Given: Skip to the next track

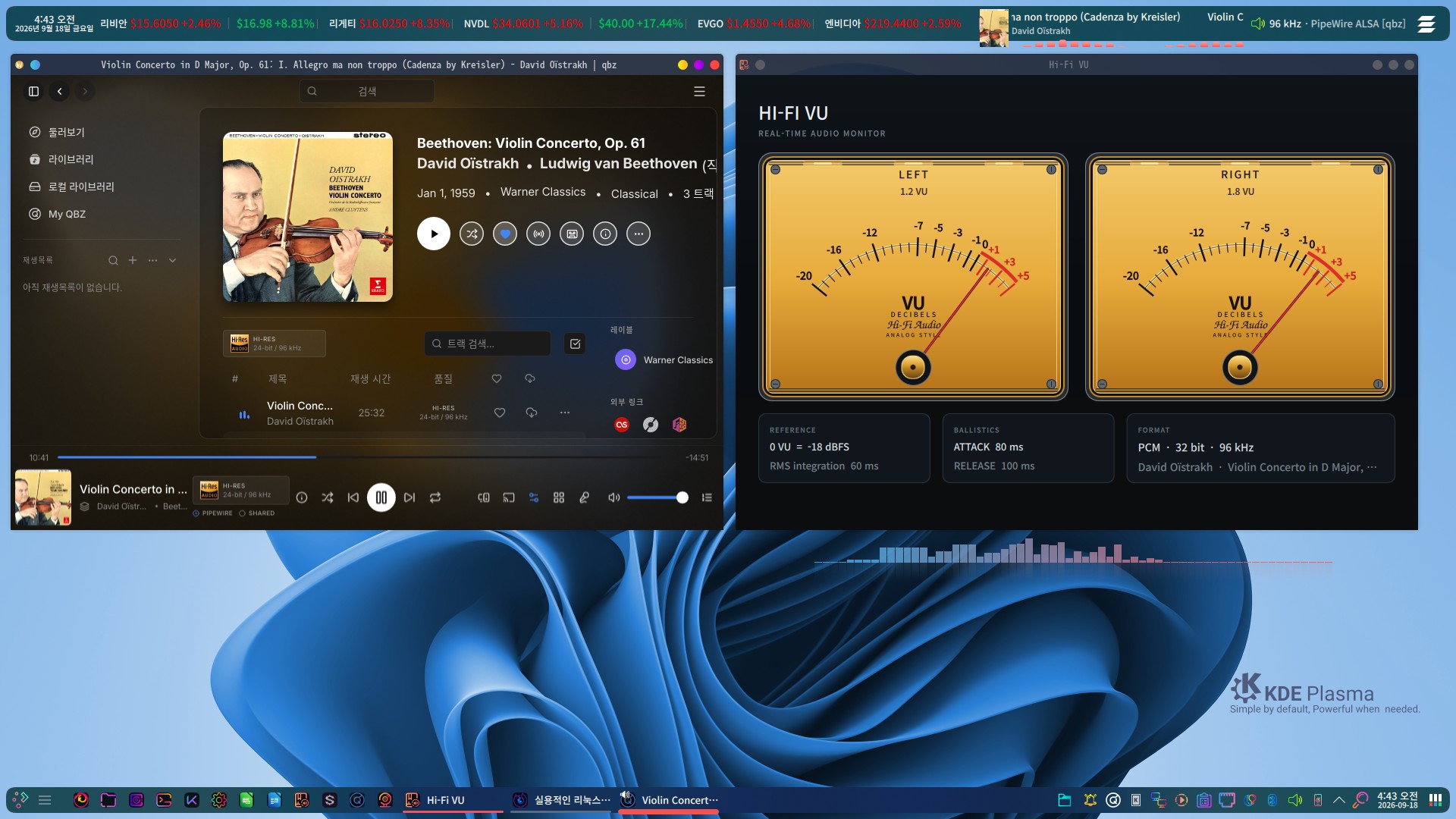Looking at the screenshot, I should [409, 497].
